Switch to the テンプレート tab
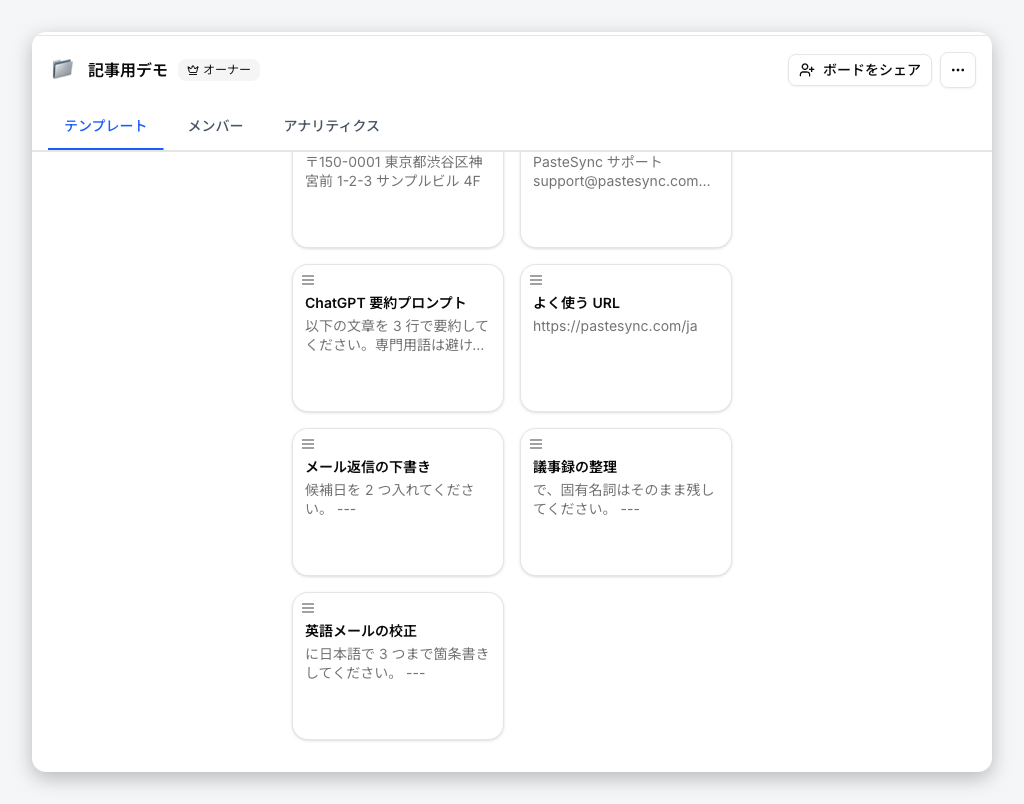The image size is (1024, 804). coord(105,126)
